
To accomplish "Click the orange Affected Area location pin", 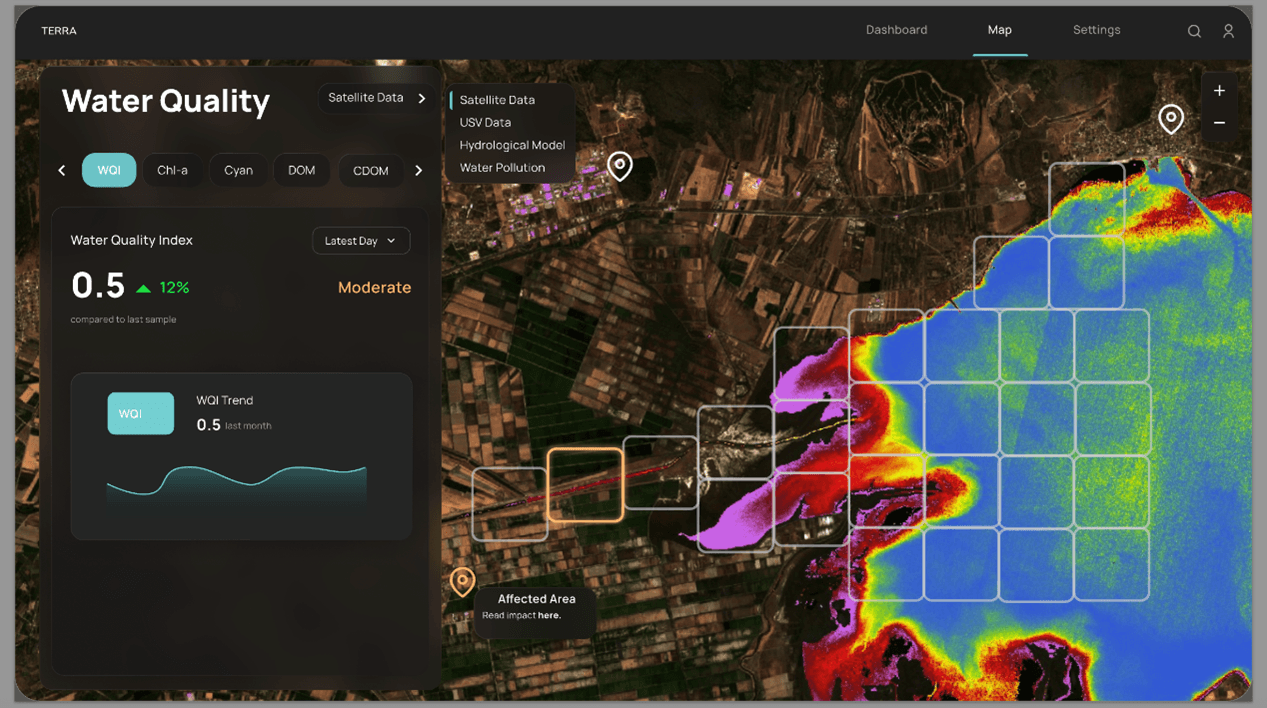I will coord(462,580).
